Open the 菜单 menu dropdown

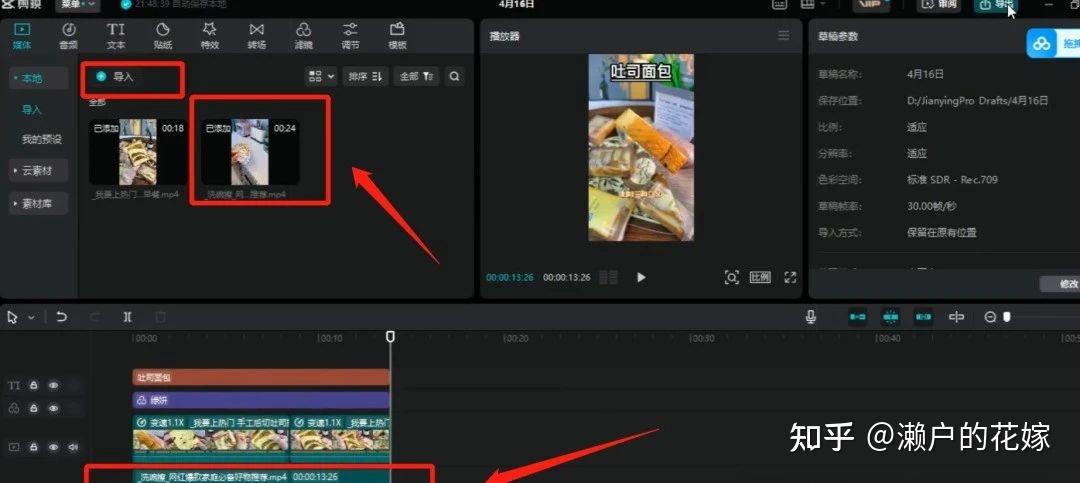pyautogui.click(x=77, y=5)
